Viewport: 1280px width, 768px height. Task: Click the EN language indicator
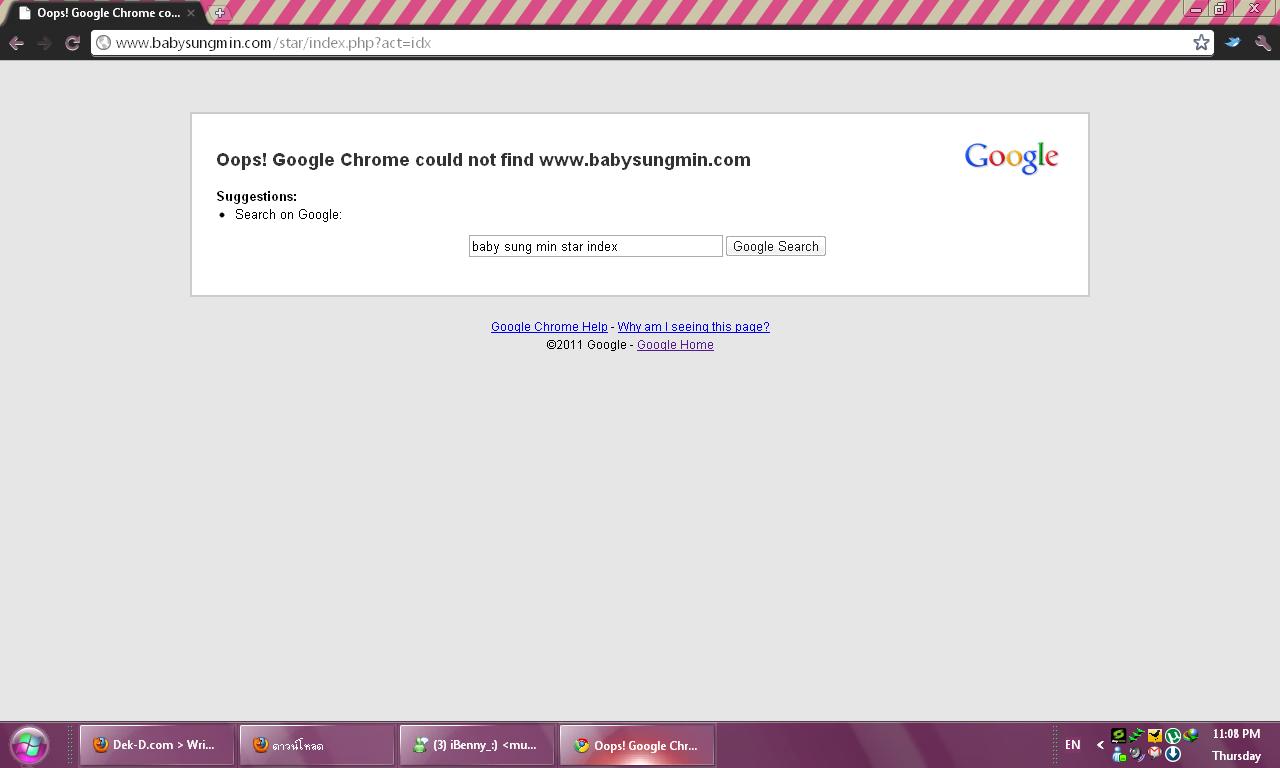click(1073, 745)
